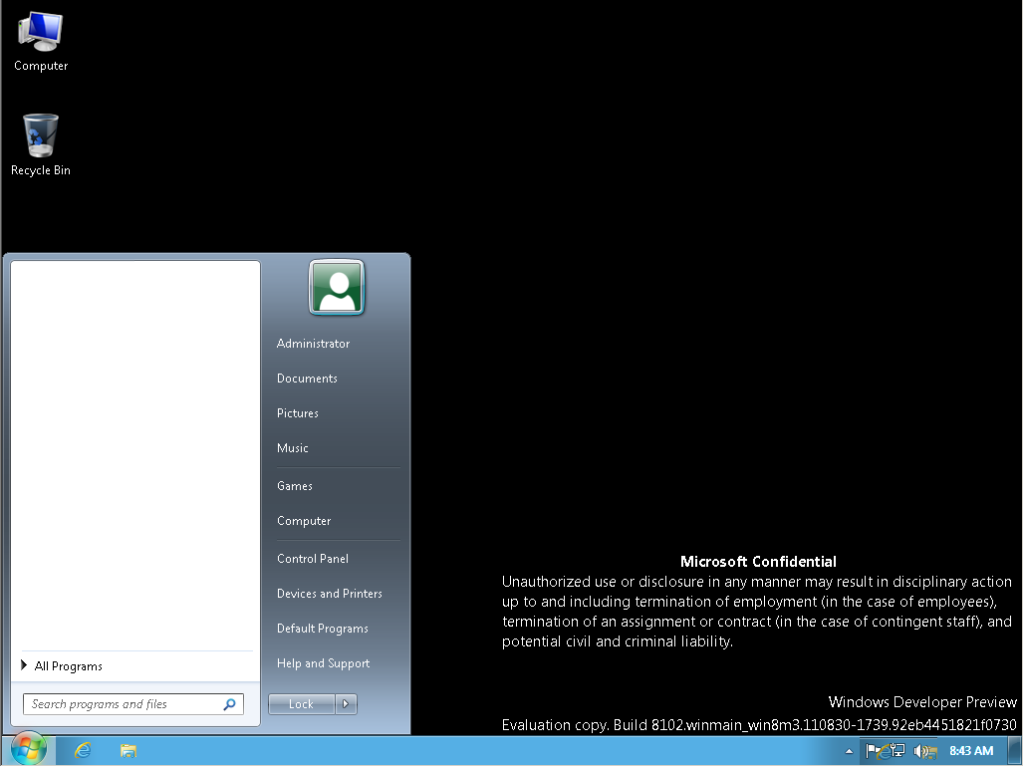Viewport: 1023px width, 766px height.
Task: Open the Computer desktop icon
Action: coord(40,42)
